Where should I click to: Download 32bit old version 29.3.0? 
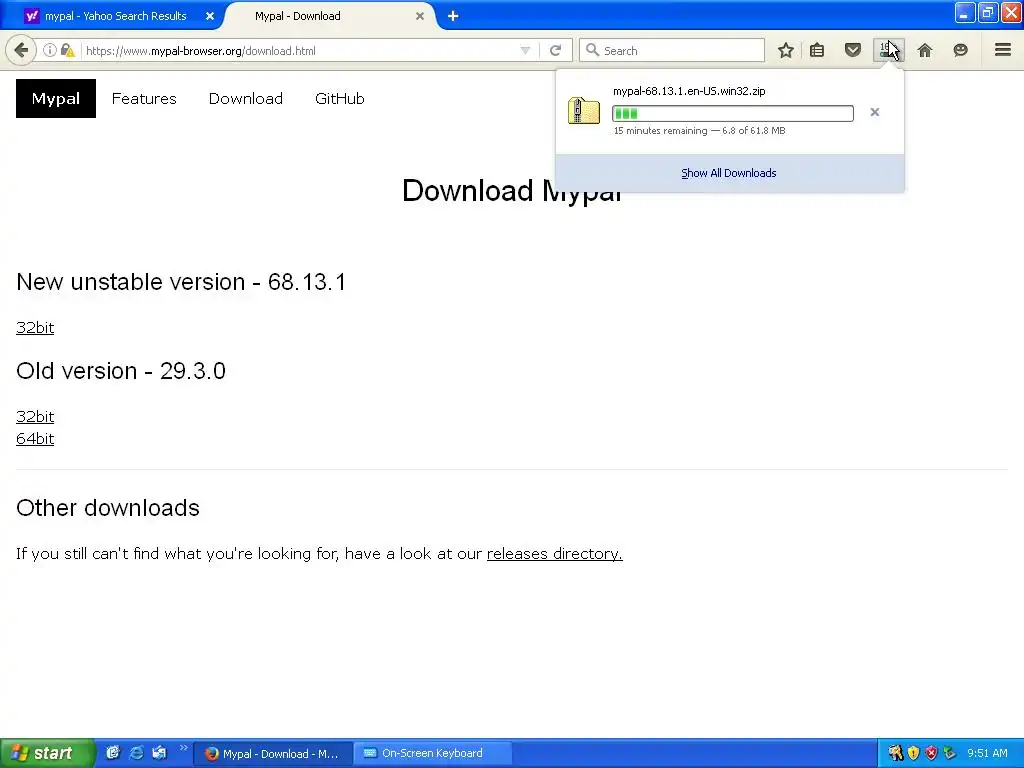(x=35, y=416)
